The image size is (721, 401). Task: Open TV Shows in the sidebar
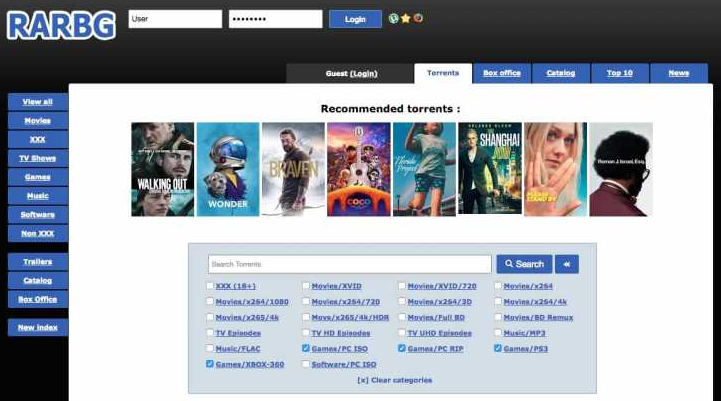38,158
